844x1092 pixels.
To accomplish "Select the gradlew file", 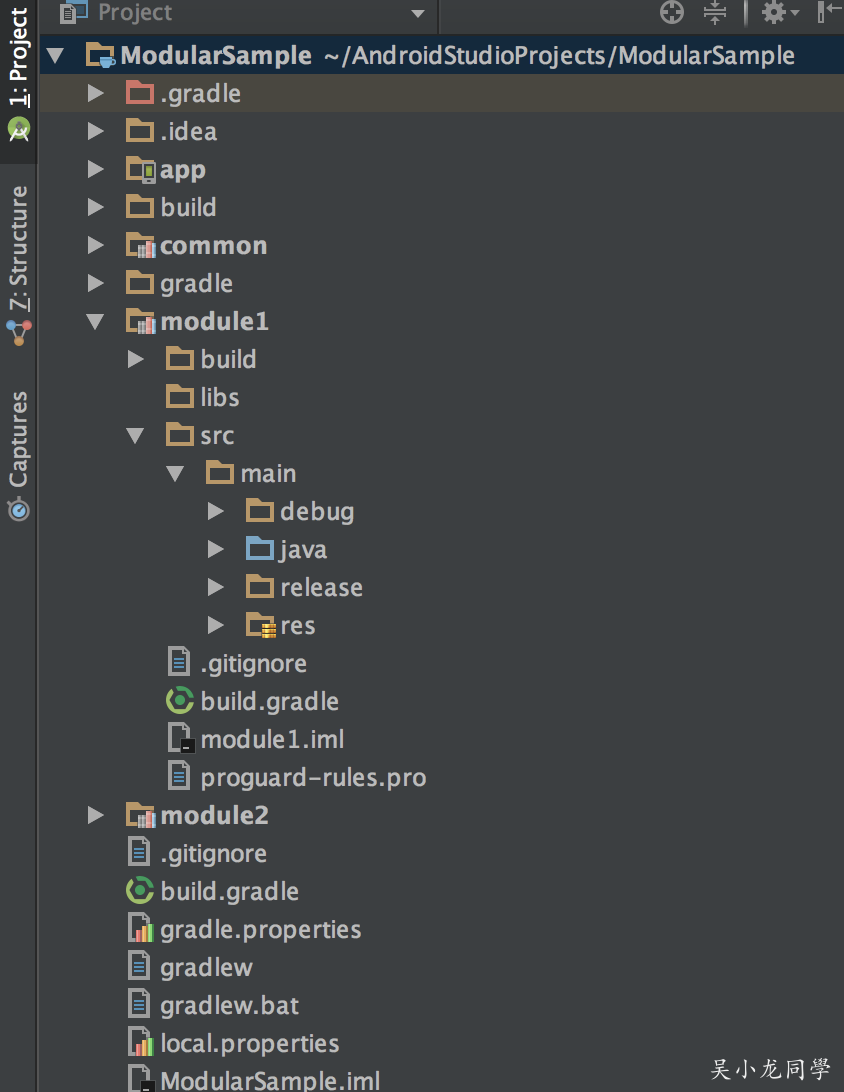I will (x=206, y=967).
